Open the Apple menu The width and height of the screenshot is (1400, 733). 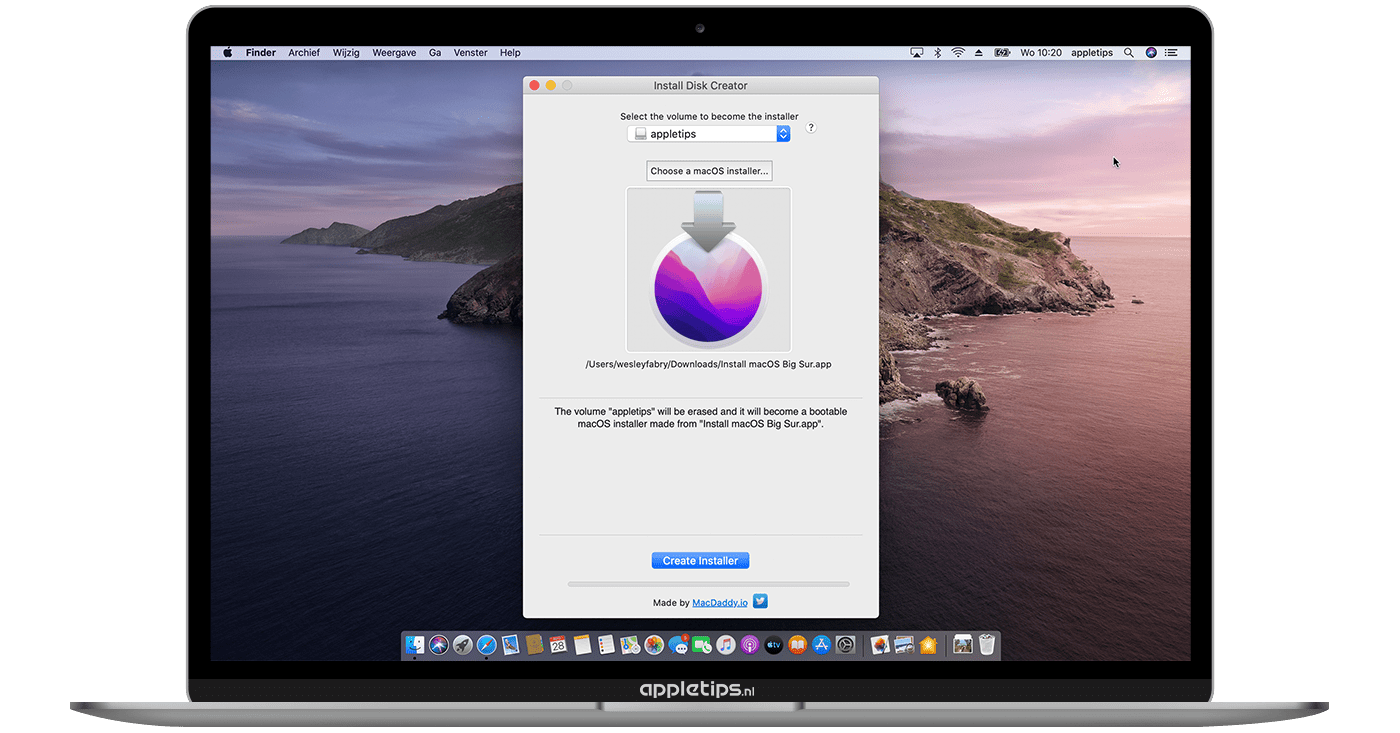pos(227,53)
